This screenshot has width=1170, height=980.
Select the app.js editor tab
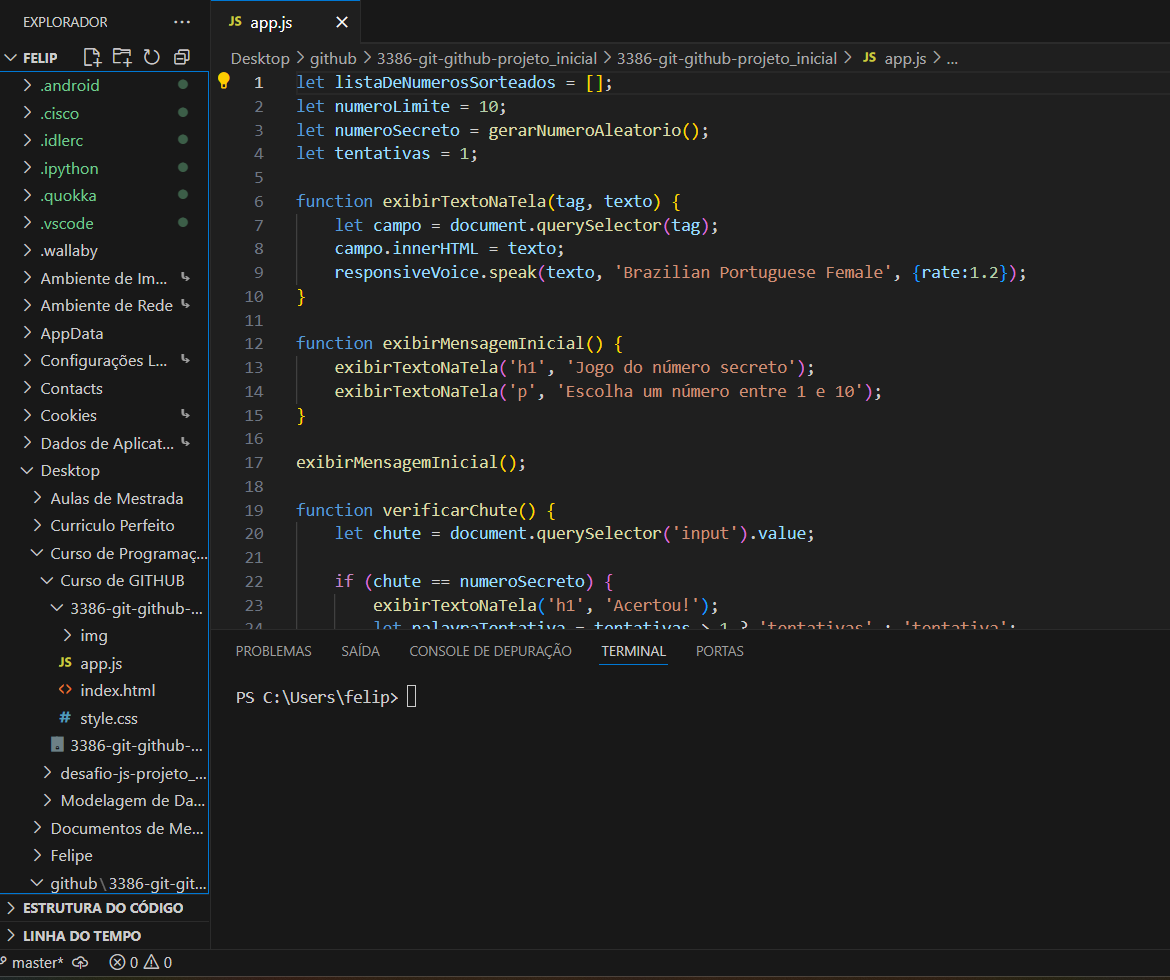[x=285, y=22]
